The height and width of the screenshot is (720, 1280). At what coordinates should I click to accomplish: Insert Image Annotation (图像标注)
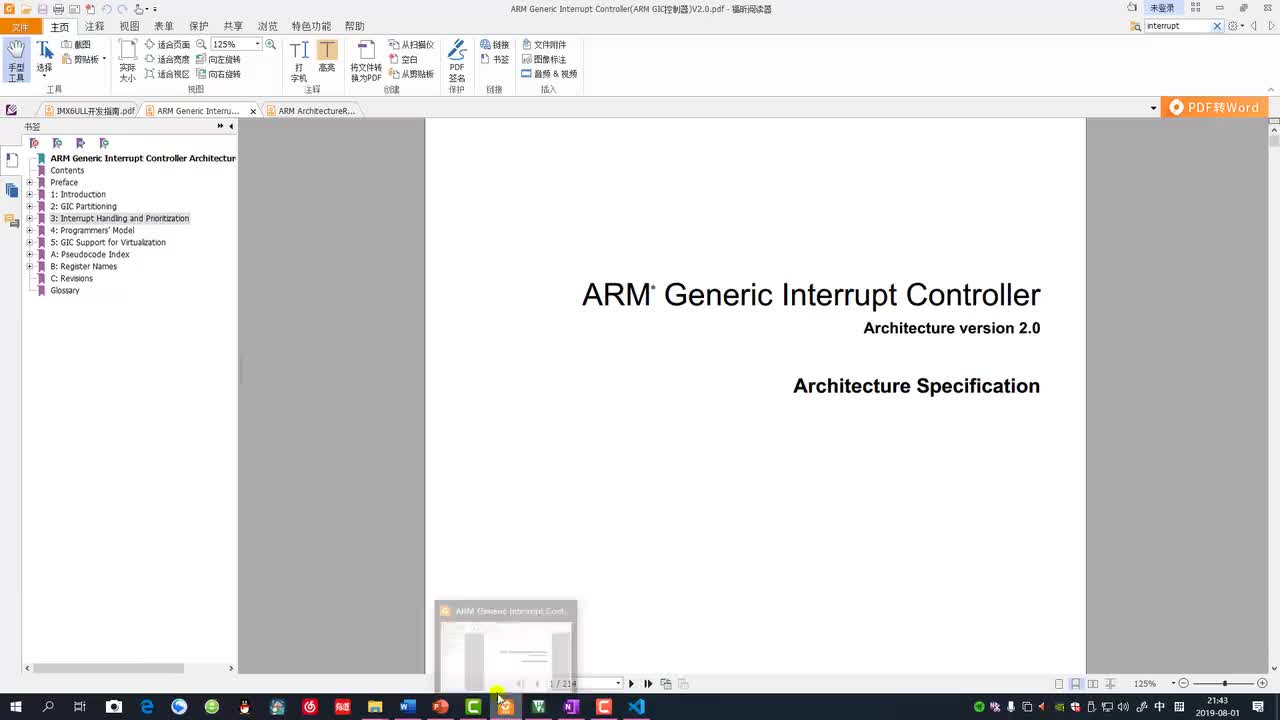544,59
